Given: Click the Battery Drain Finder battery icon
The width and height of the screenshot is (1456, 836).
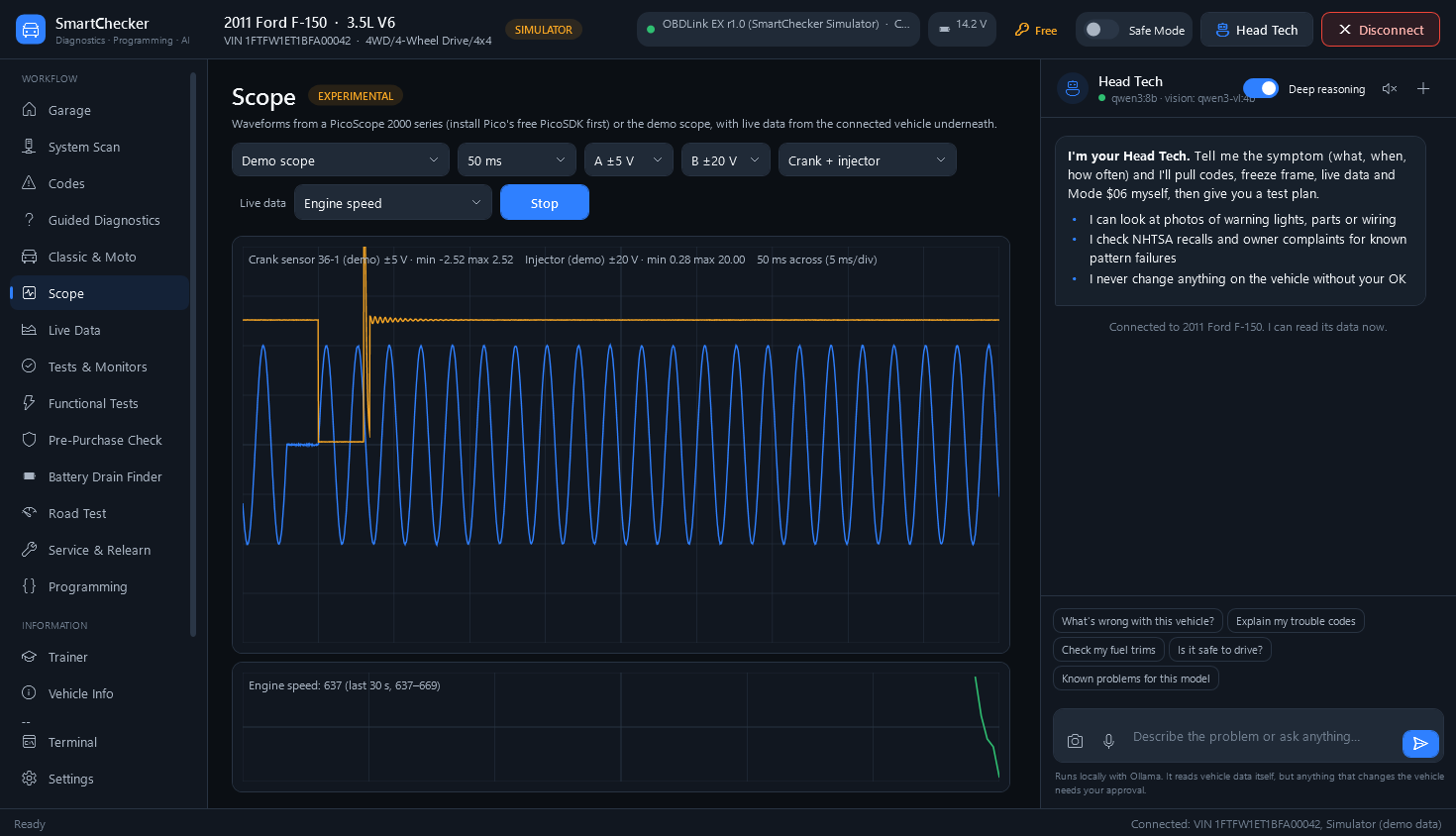Looking at the screenshot, I should click(x=29, y=476).
